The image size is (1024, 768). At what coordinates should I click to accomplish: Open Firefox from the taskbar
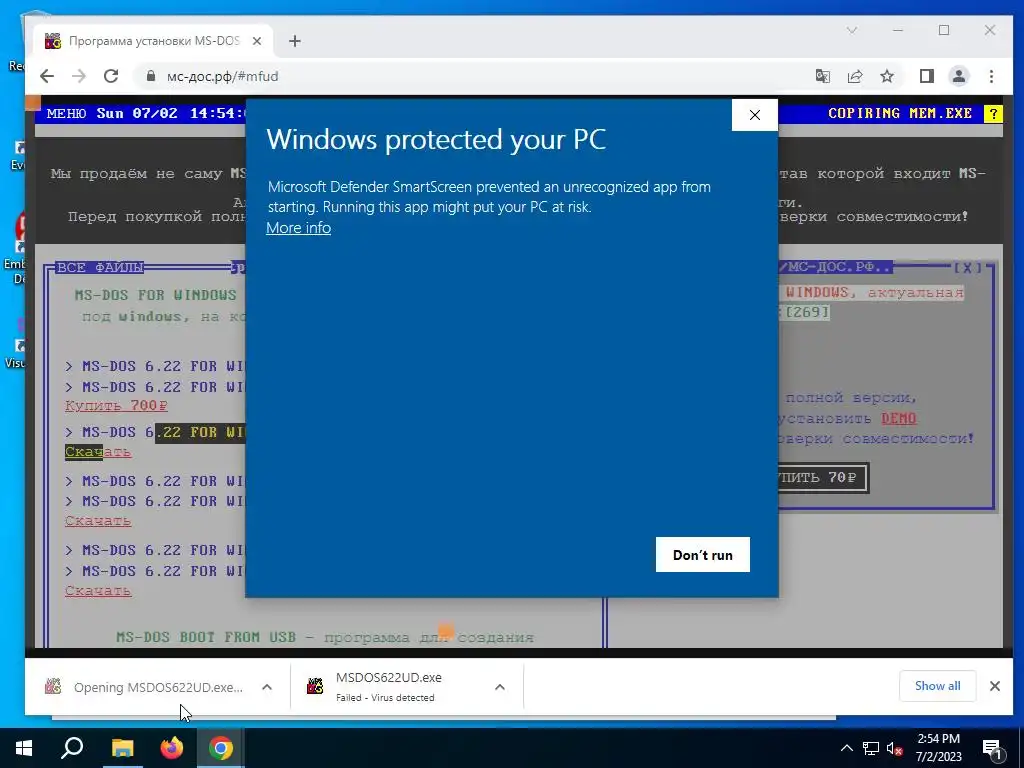[172, 748]
